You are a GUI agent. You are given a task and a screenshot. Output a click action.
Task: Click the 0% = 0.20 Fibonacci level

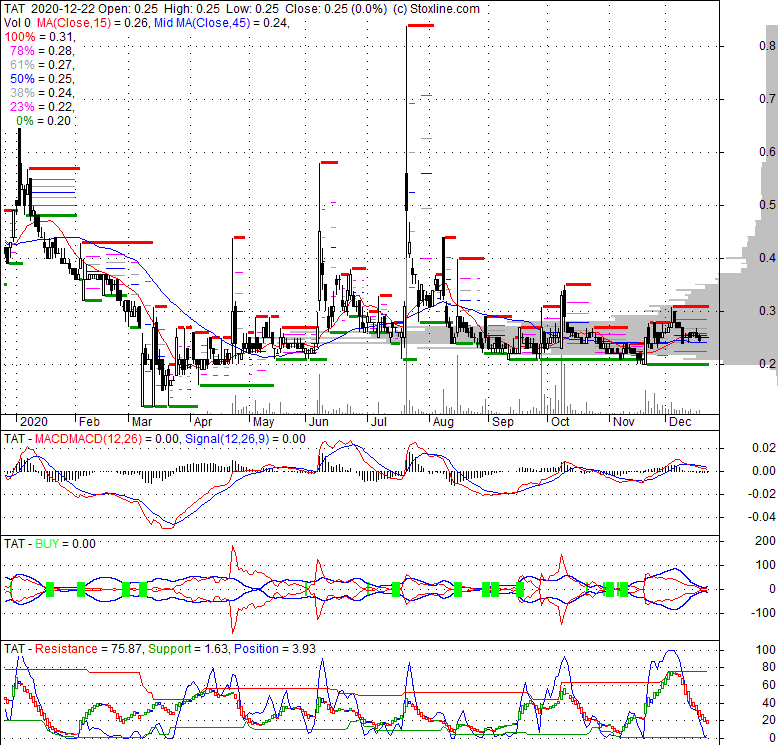43,120
